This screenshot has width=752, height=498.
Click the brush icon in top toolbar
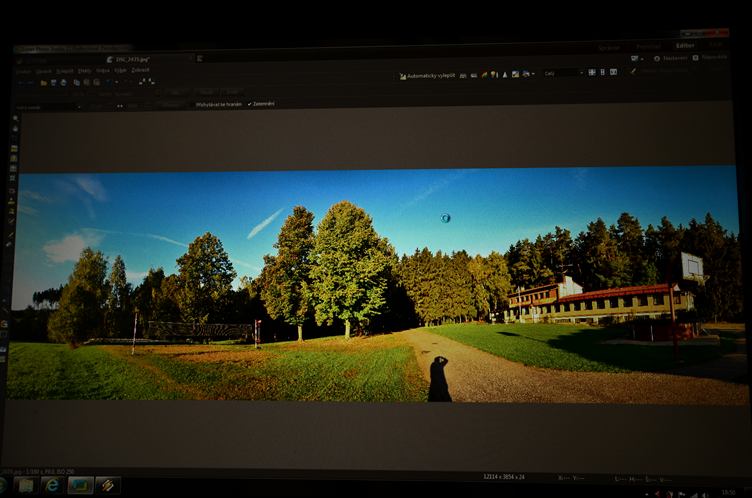coord(633,71)
